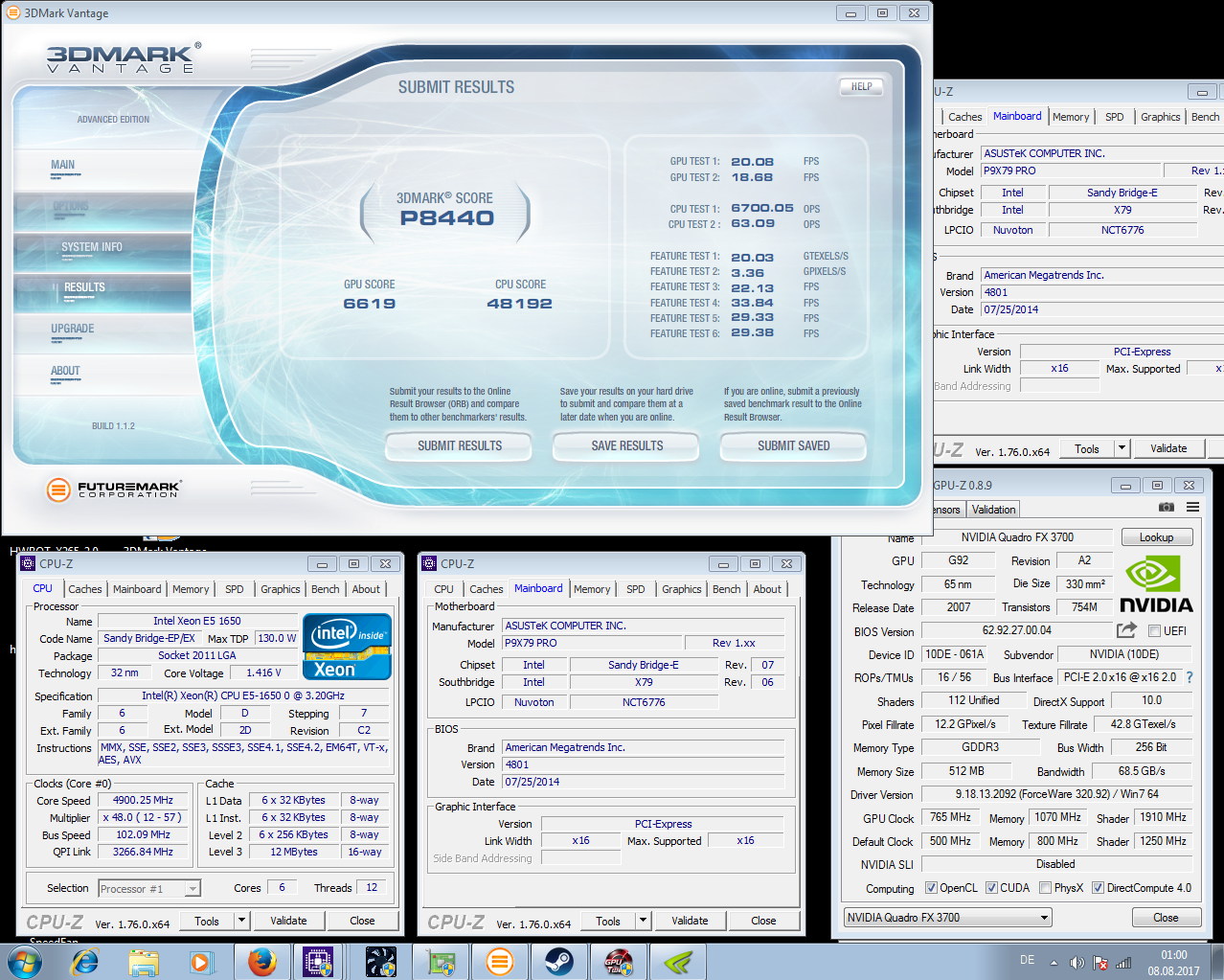Open Windows Media Player taskbar icon
This screenshot has height=980, width=1224.
pyautogui.click(x=200, y=962)
